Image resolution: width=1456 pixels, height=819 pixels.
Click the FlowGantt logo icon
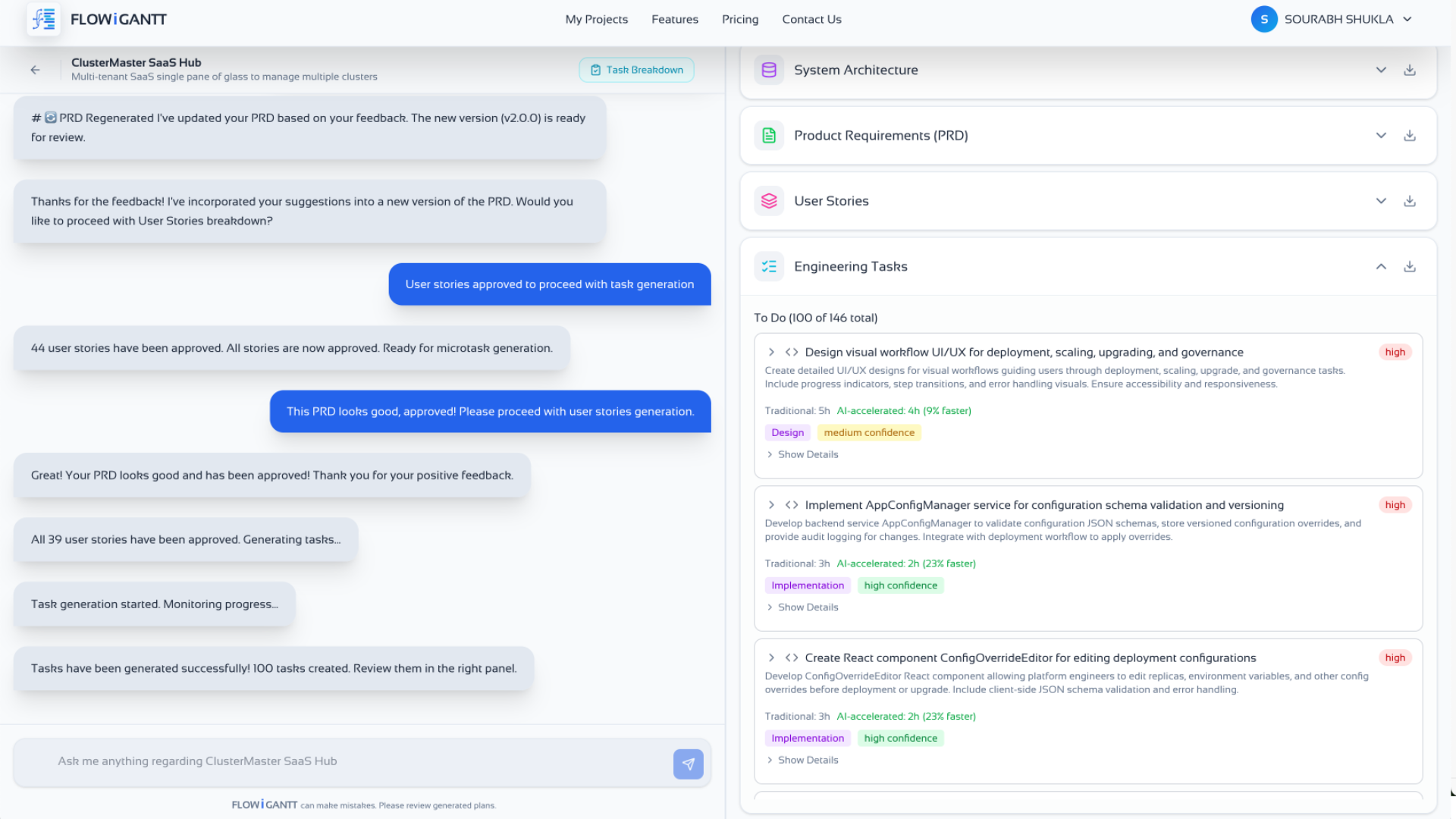(x=43, y=19)
